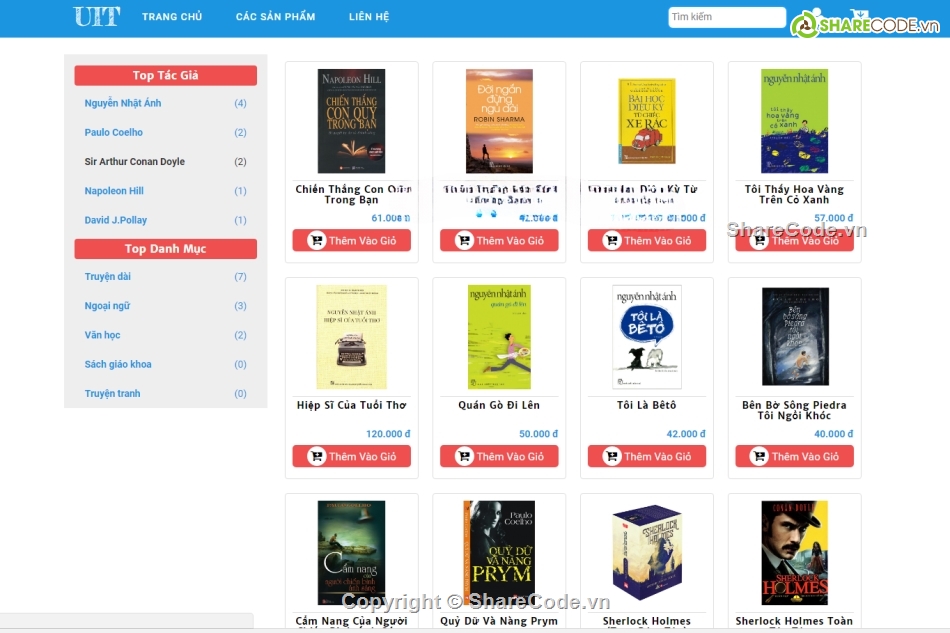The height and width of the screenshot is (633, 950).
Task: Select author Sir Arthur Conan Doyle
Action: click(135, 161)
